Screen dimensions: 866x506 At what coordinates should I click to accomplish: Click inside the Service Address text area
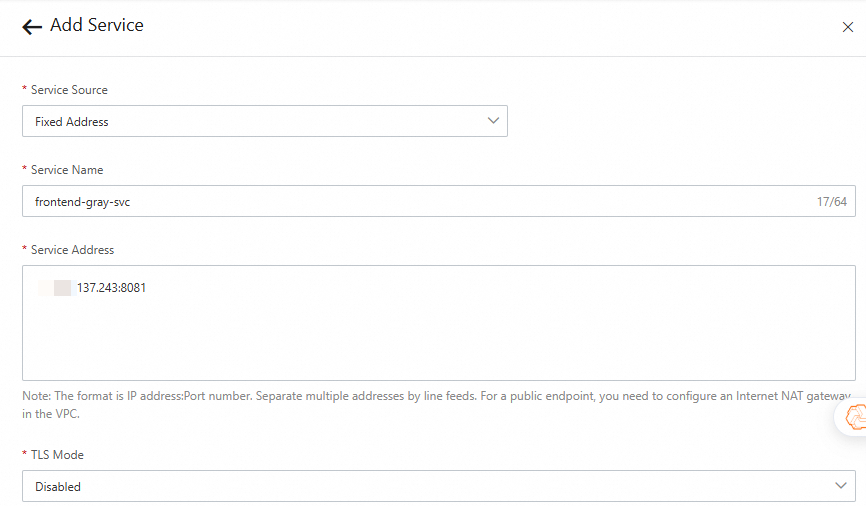pos(439,323)
